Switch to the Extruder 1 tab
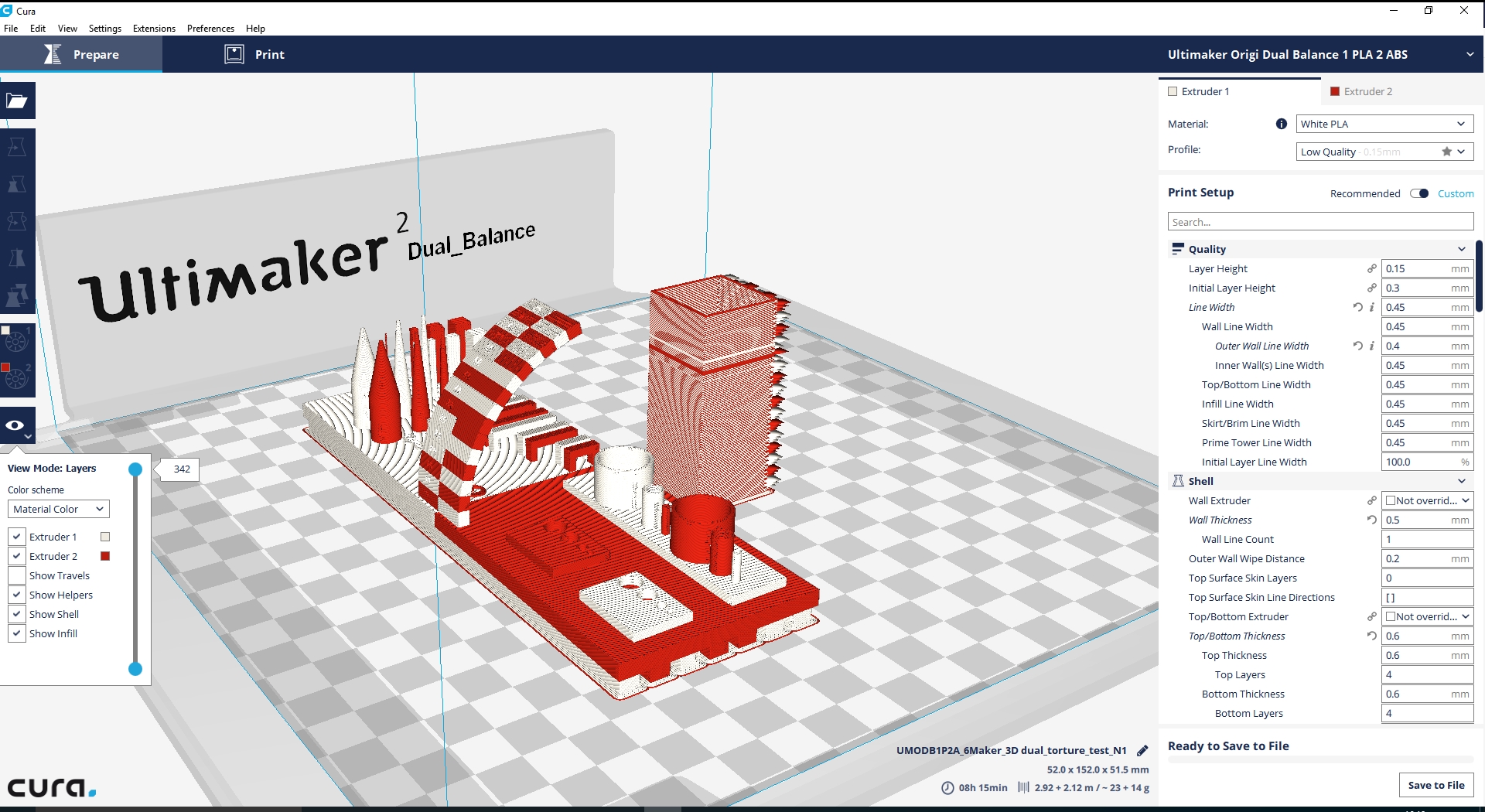Image resolution: width=1485 pixels, height=812 pixels. point(1239,91)
